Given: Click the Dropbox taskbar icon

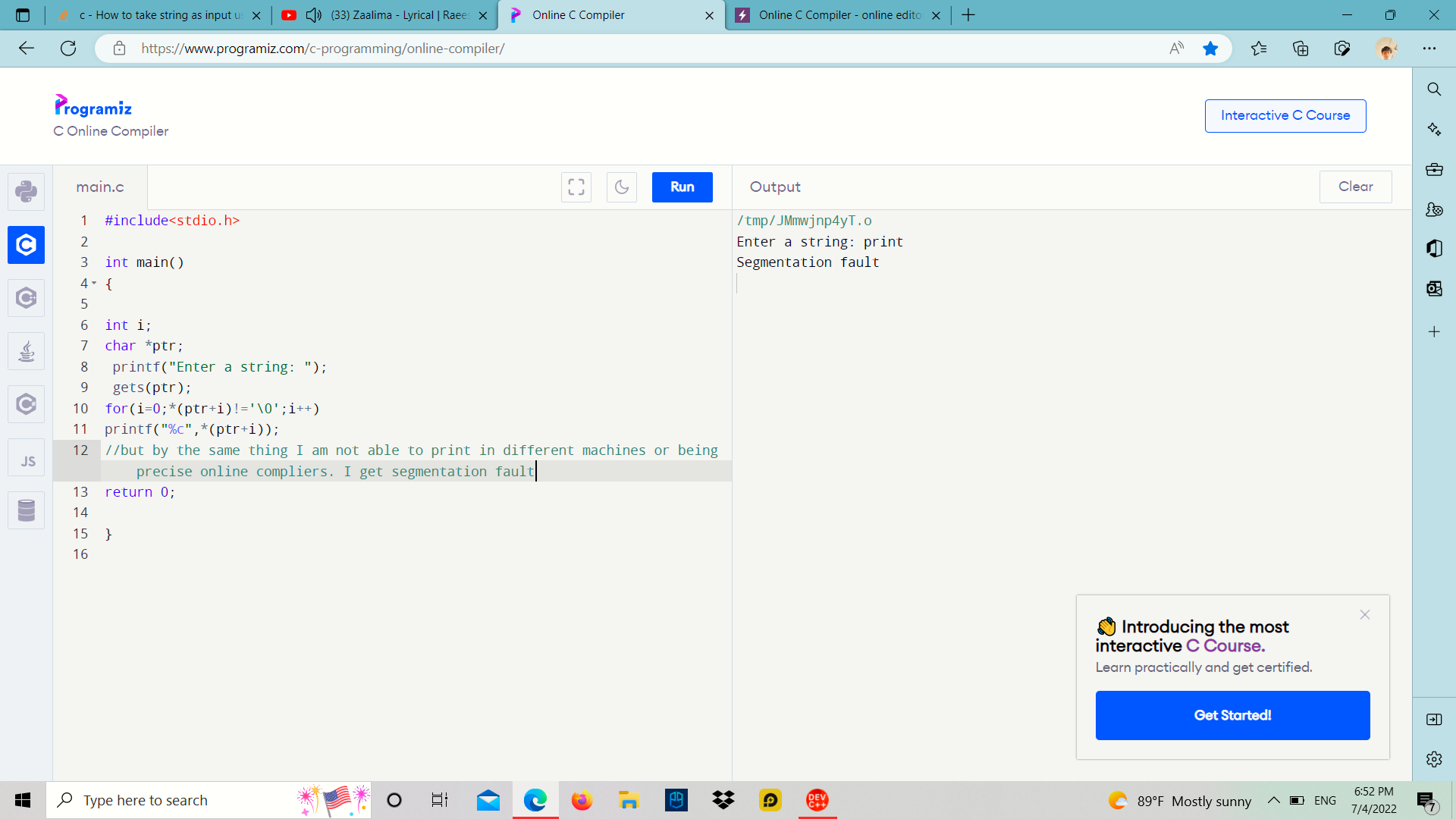Looking at the screenshot, I should tap(723, 800).
